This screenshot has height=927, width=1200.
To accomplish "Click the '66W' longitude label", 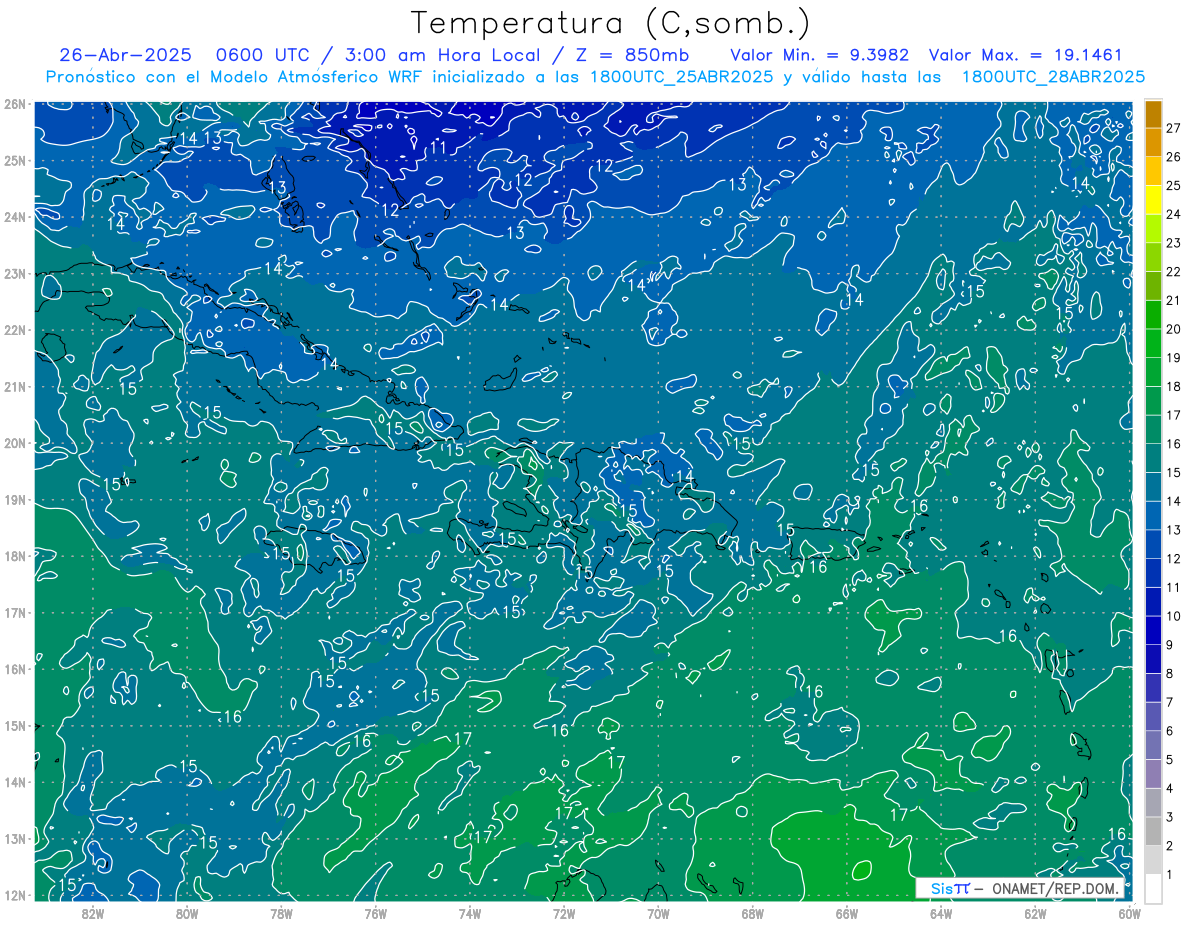I will [846, 913].
